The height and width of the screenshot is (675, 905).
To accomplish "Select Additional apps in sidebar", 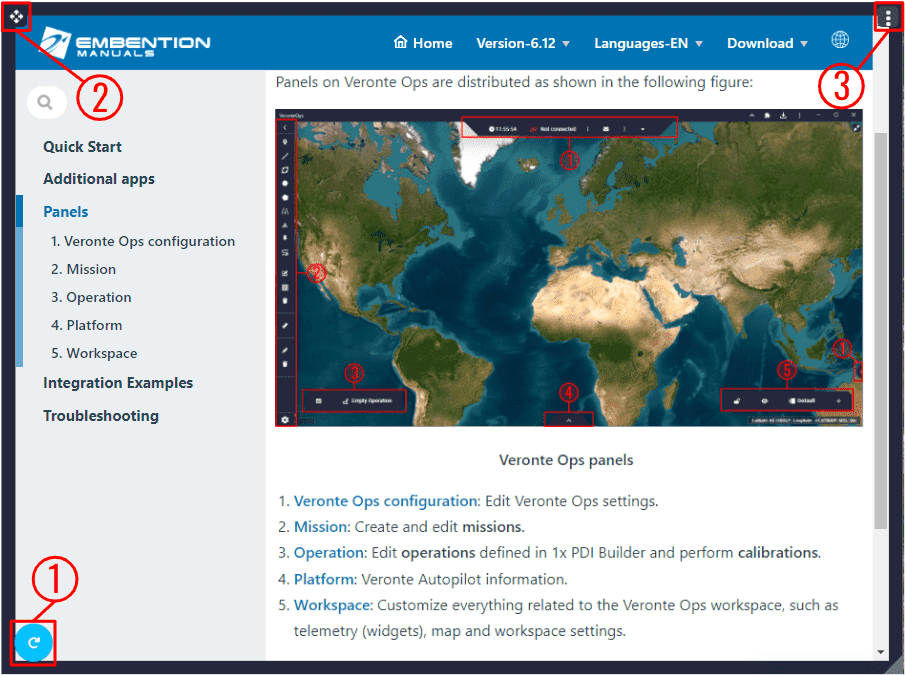I will (x=98, y=179).
